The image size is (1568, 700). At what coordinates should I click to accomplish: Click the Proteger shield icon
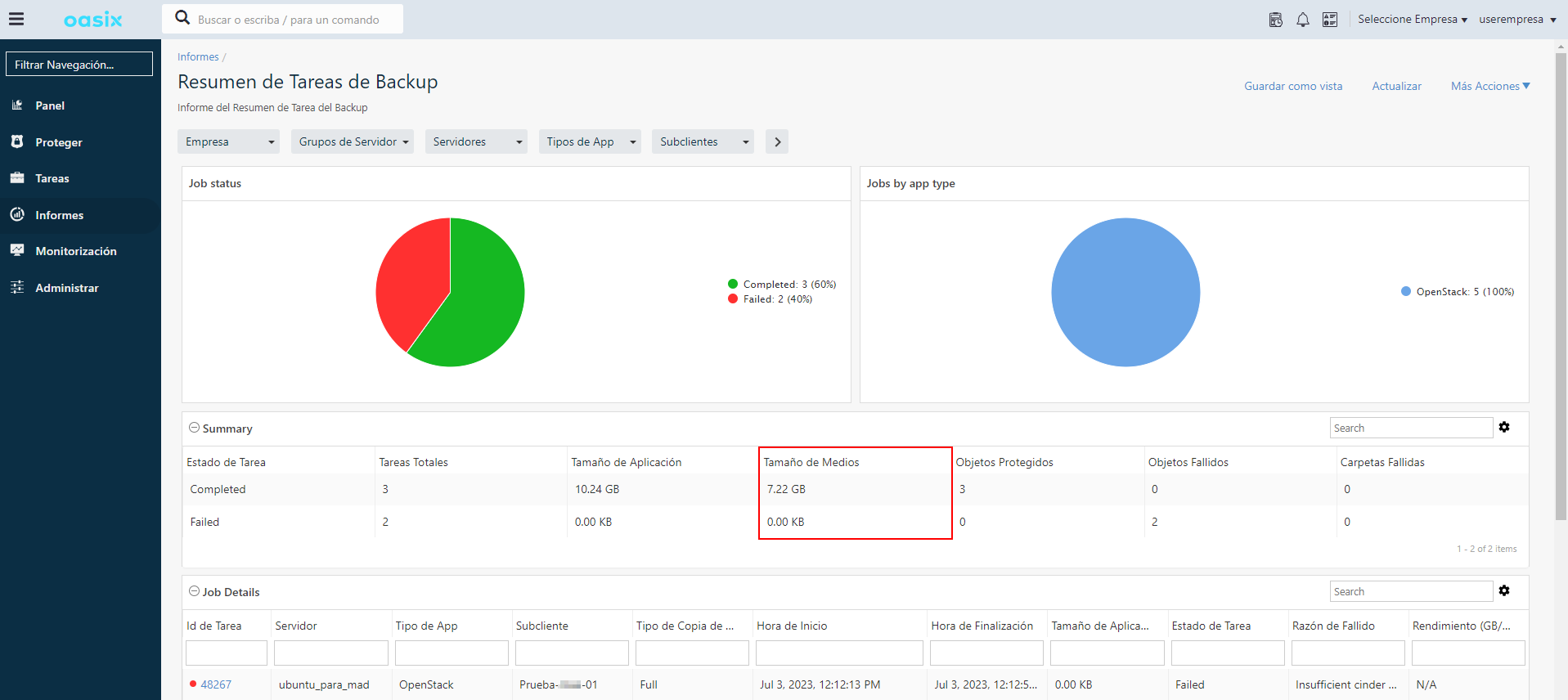click(17, 141)
